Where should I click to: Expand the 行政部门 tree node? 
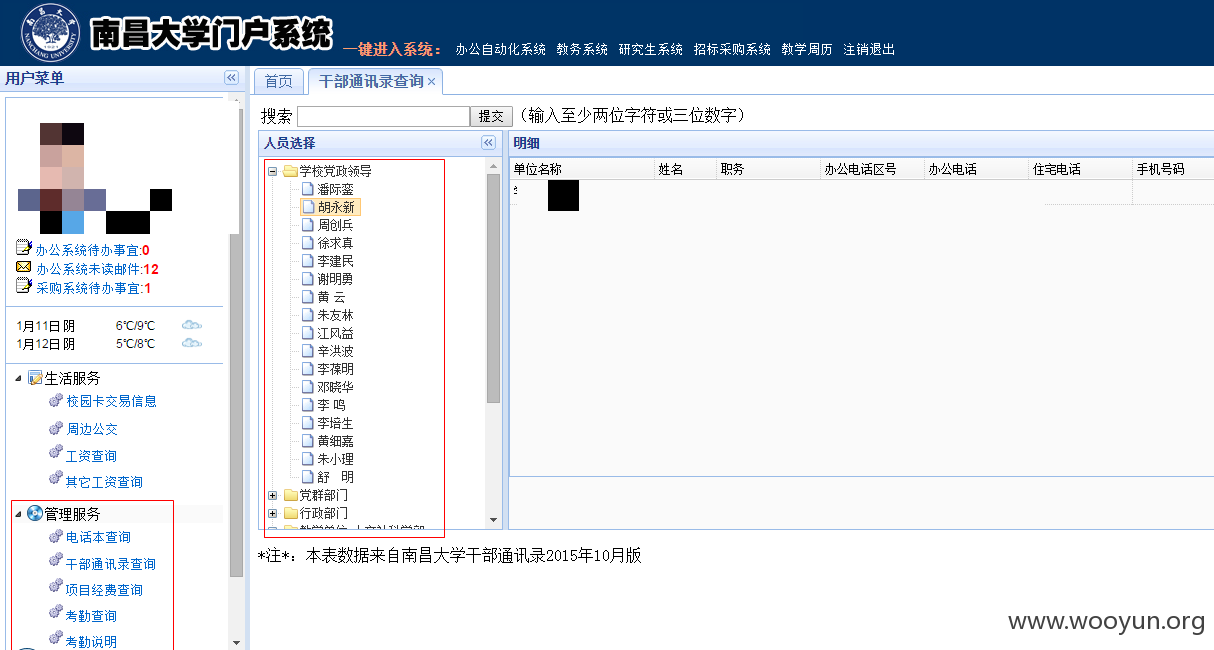coord(272,513)
